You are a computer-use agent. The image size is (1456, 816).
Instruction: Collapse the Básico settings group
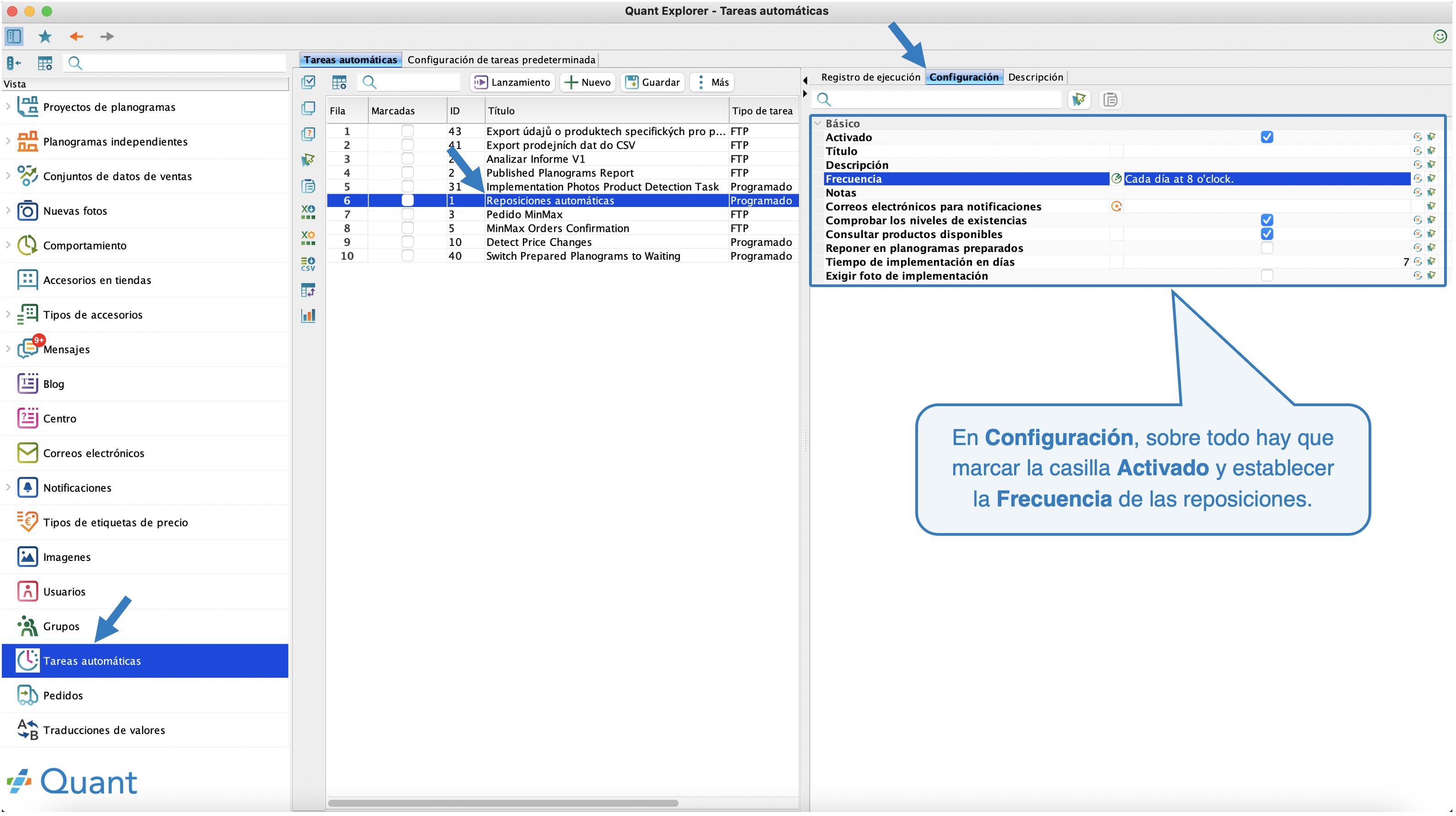817,123
